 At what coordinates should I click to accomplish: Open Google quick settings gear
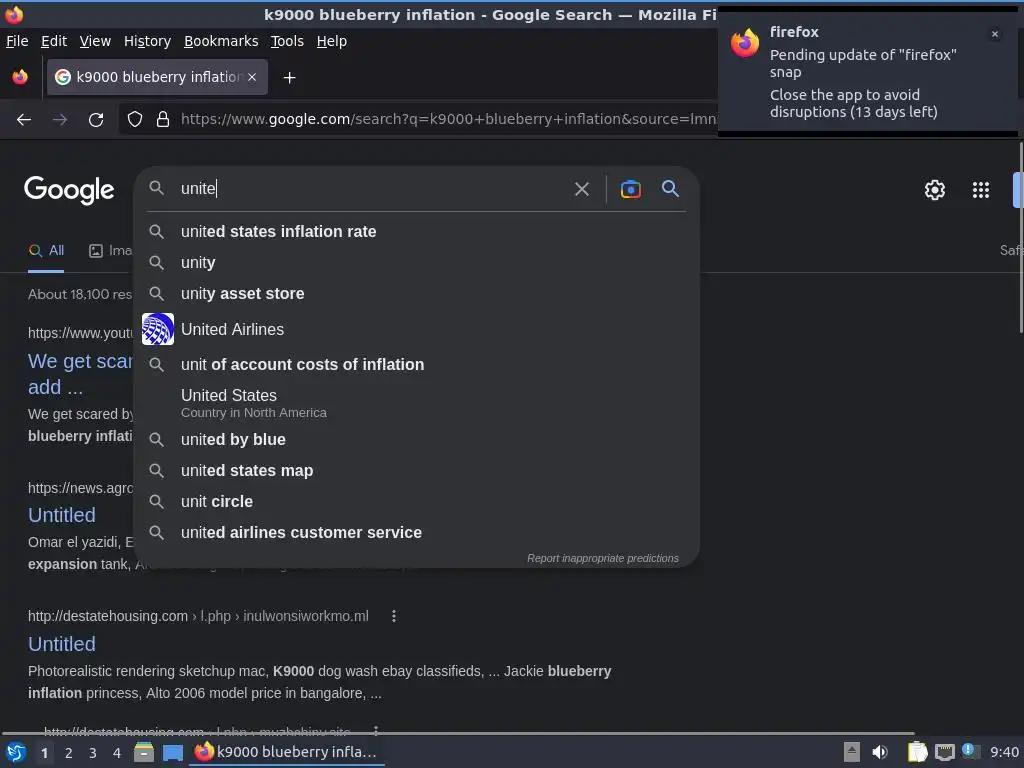tap(935, 190)
